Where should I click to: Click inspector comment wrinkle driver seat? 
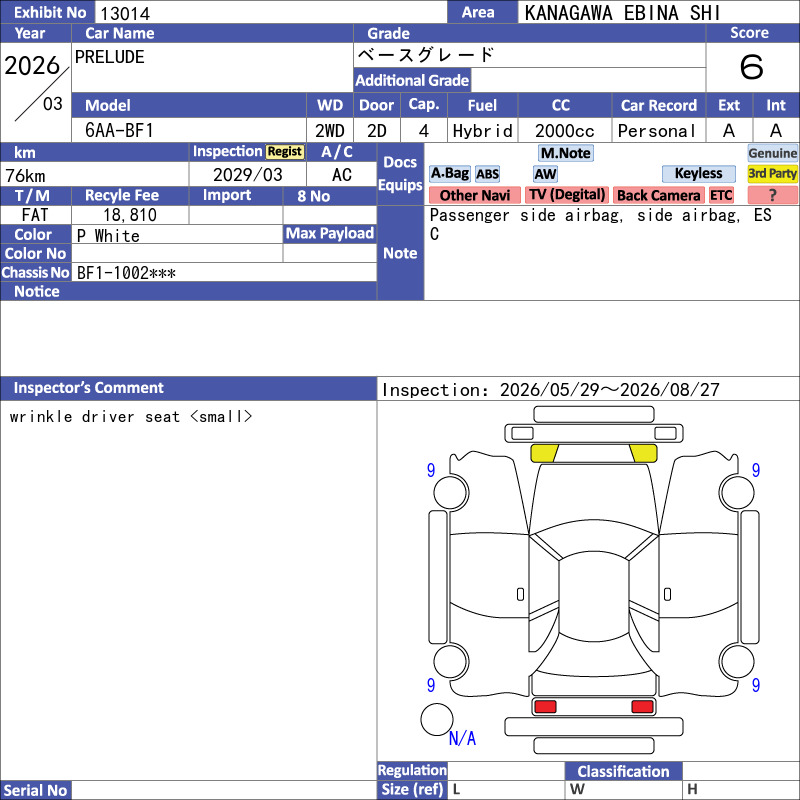pyautogui.click(x=131, y=417)
